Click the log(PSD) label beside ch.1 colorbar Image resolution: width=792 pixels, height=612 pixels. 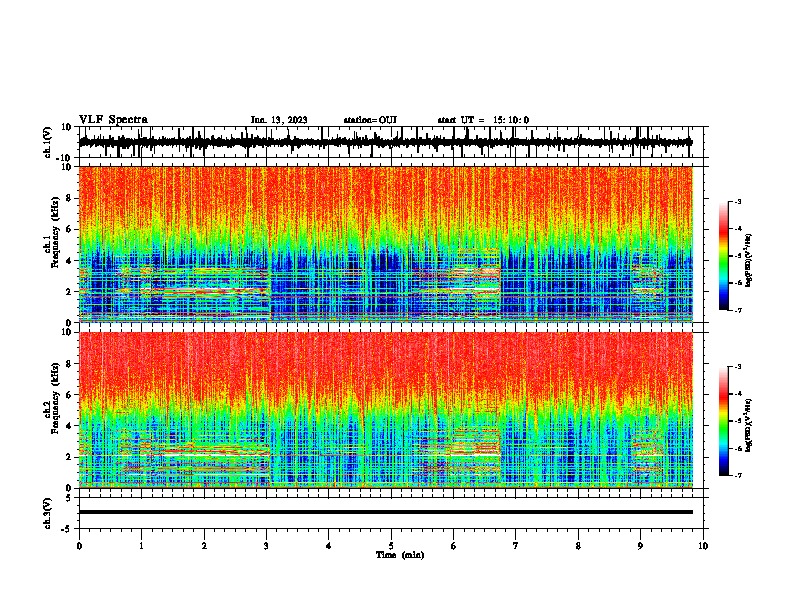[x=748, y=260]
